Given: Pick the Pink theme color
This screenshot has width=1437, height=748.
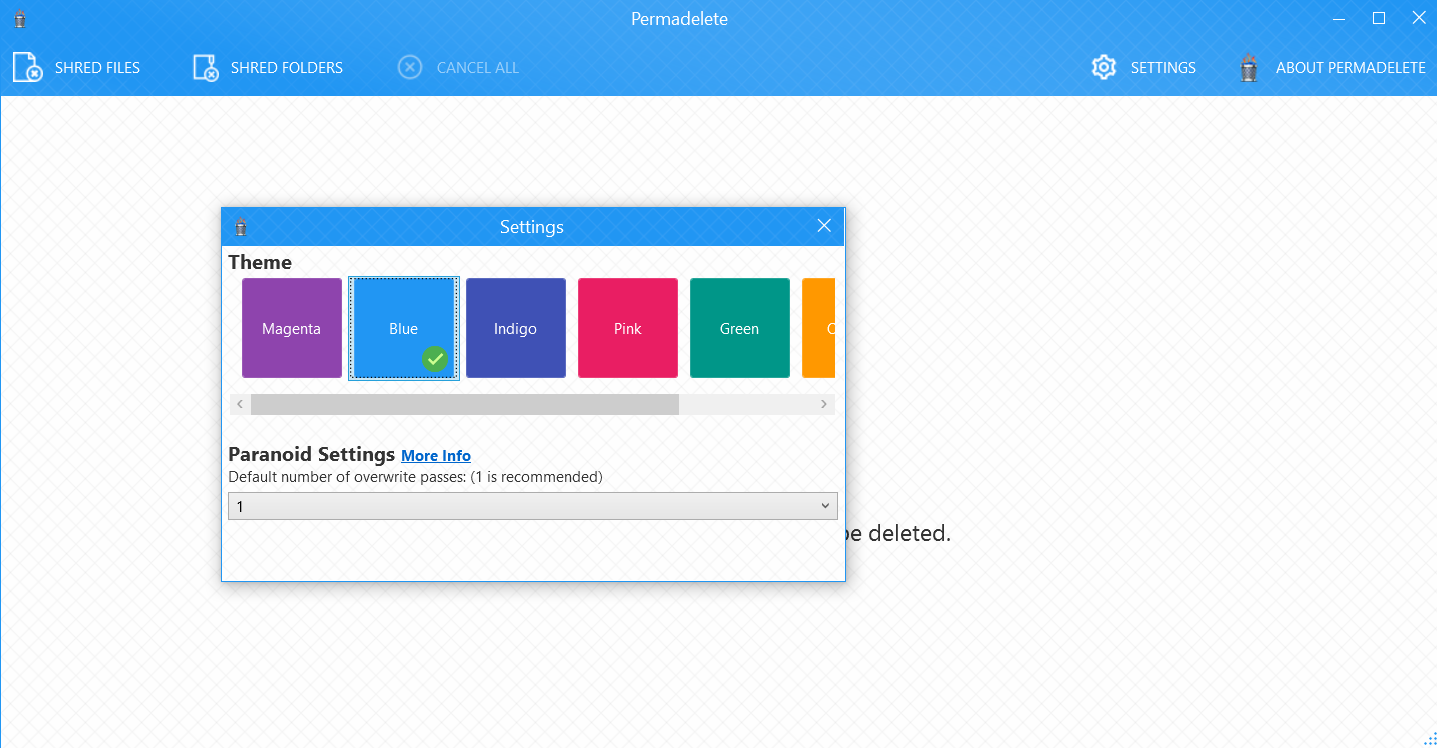Looking at the screenshot, I should coord(628,328).
